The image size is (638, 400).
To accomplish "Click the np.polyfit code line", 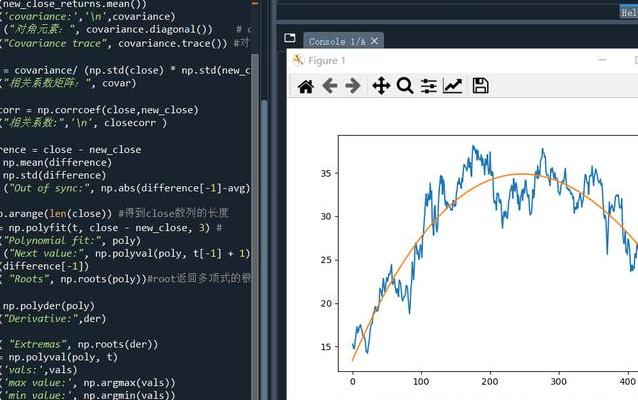I will (x=111, y=227).
